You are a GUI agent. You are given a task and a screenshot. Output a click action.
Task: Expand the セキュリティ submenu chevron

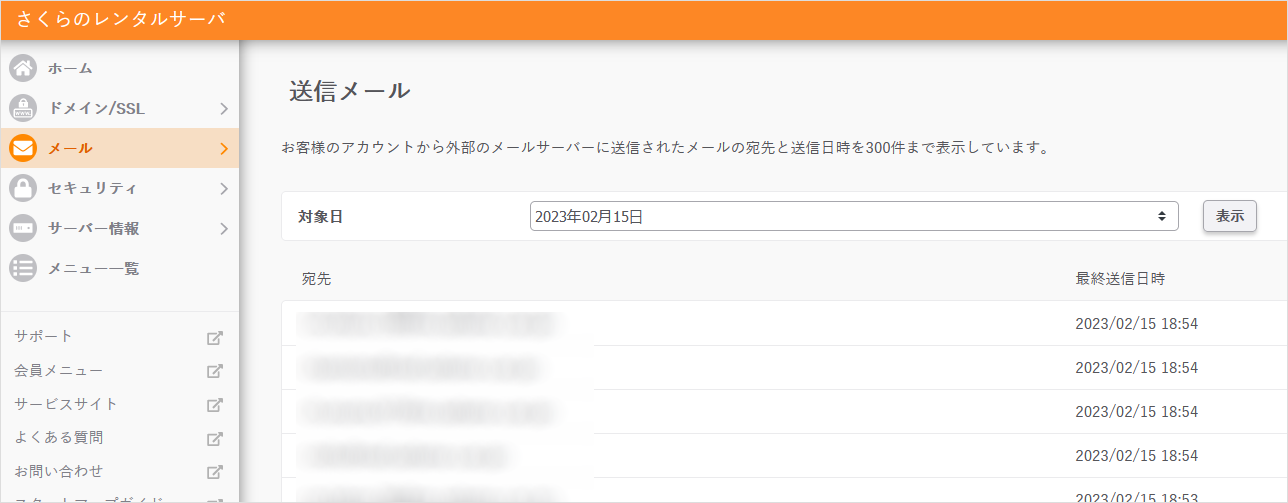point(224,188)
